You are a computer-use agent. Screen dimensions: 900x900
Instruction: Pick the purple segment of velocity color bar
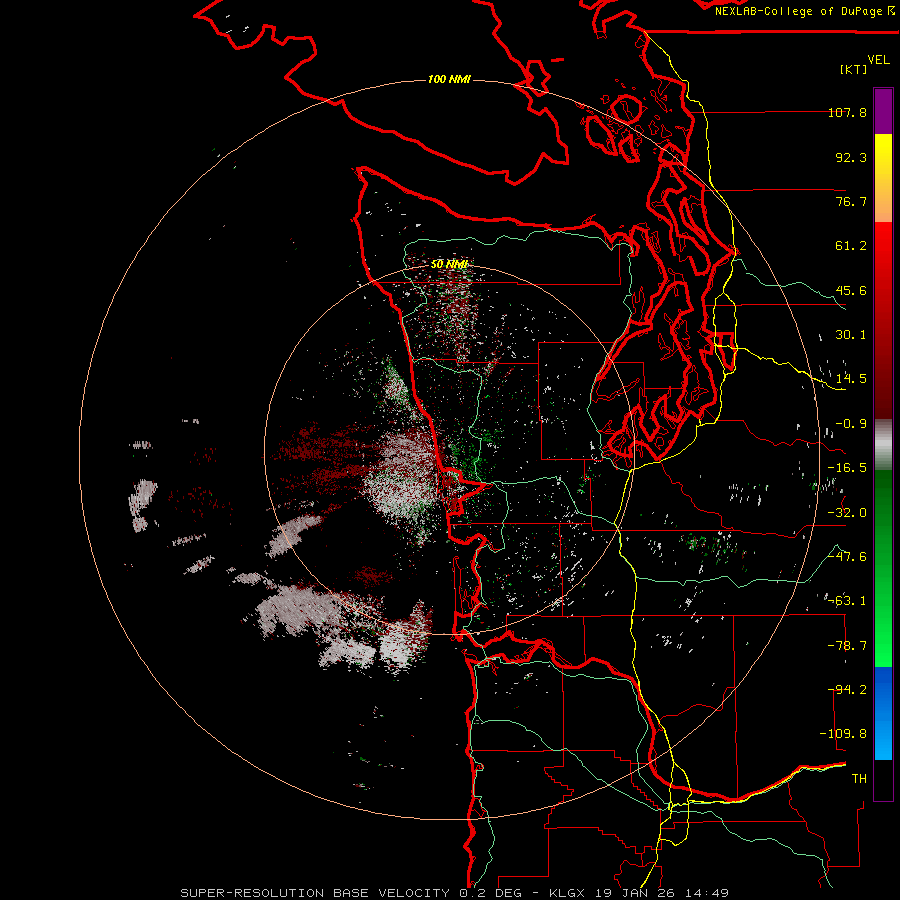[883, 112]
